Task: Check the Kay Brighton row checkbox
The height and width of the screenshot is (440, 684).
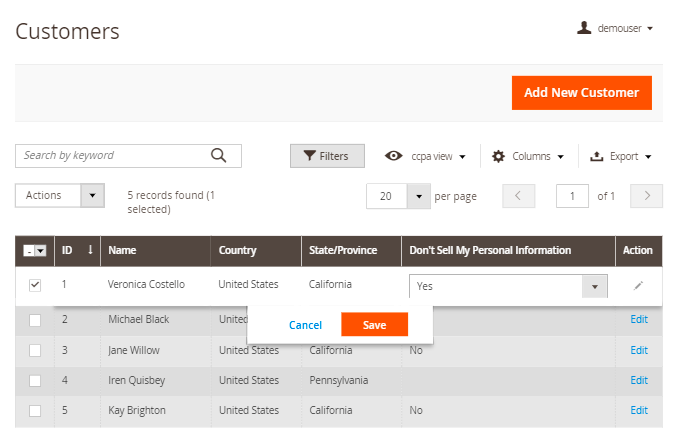Action: click(x=35, y=410)
